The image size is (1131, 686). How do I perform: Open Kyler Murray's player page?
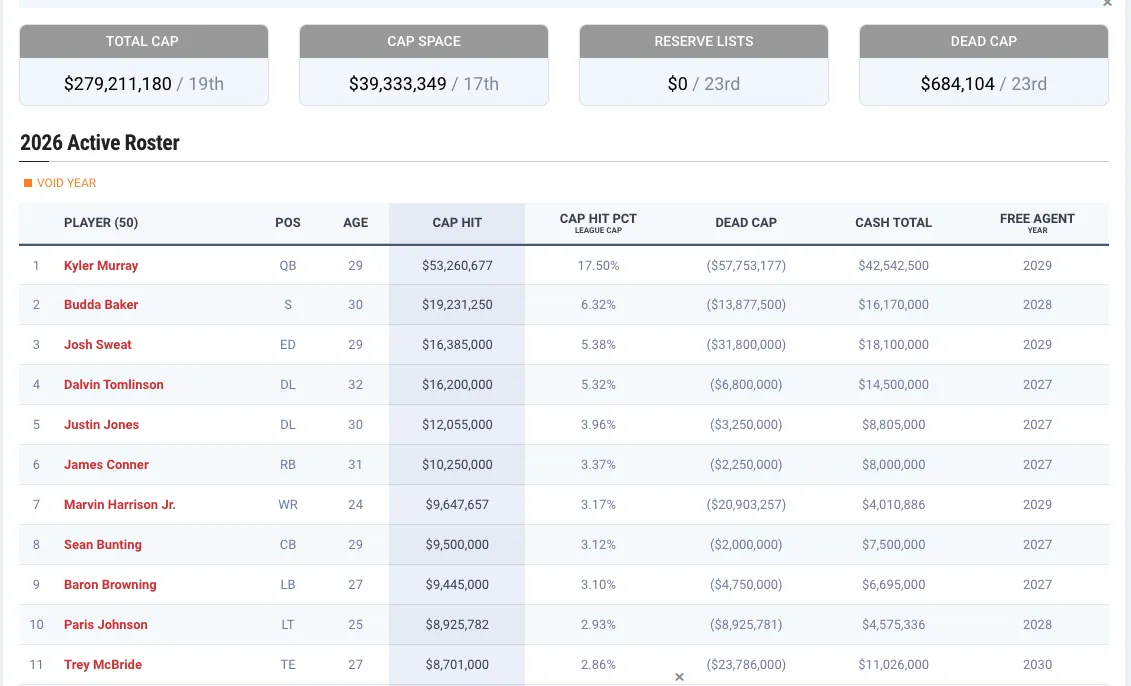(x=101, y=266)
